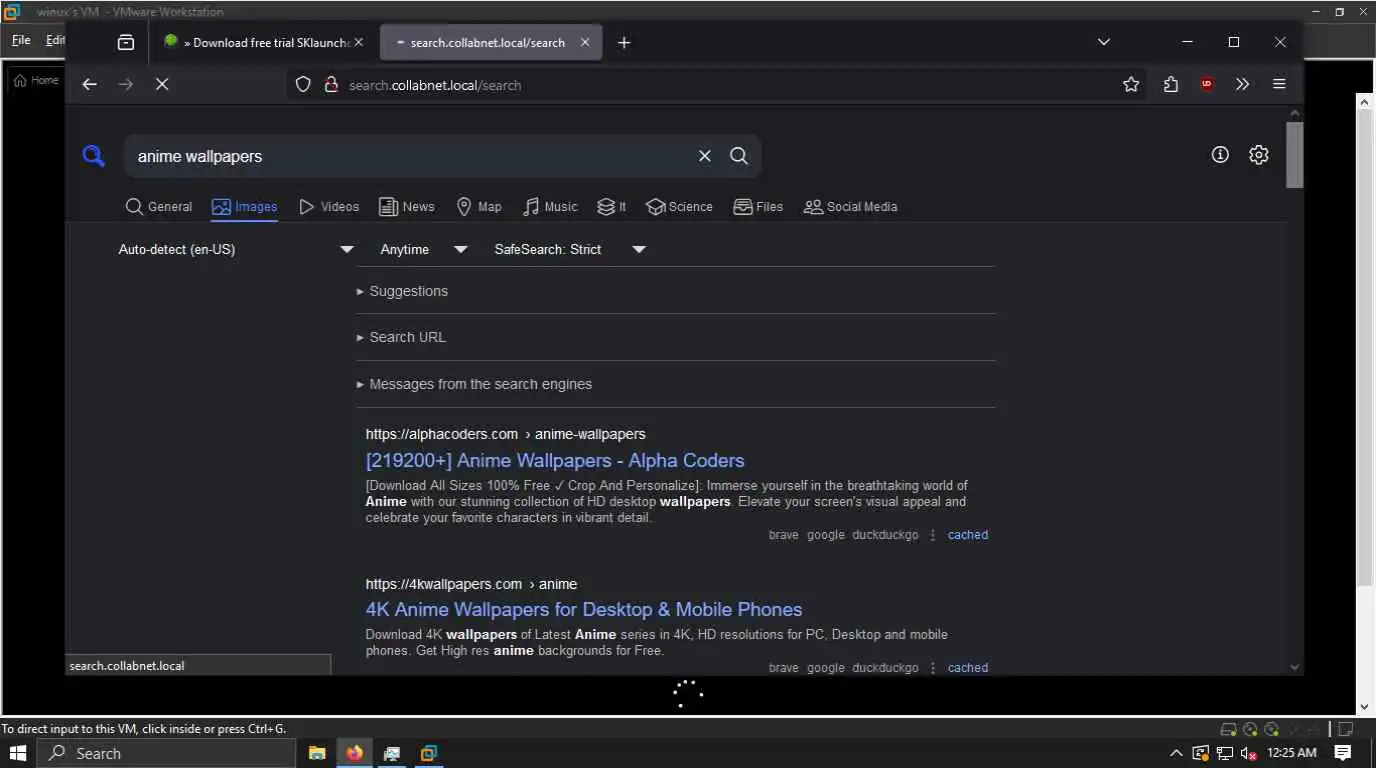
Task: Open the tracking protection shield icon
Action: coord(304,85)
